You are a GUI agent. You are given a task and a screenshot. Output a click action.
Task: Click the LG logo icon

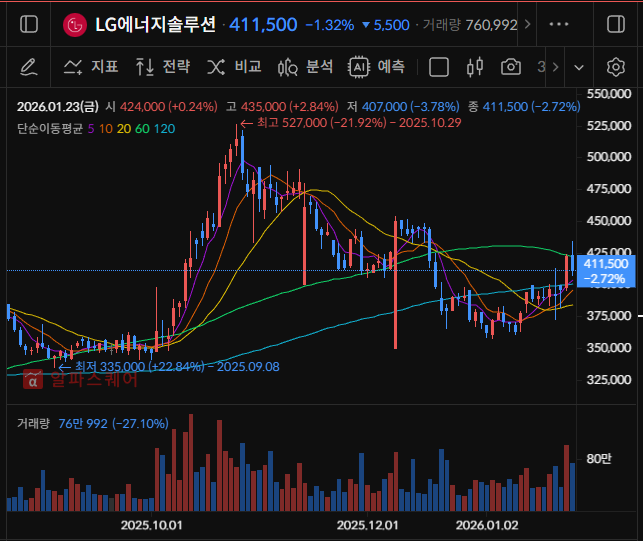click(75, 25)
